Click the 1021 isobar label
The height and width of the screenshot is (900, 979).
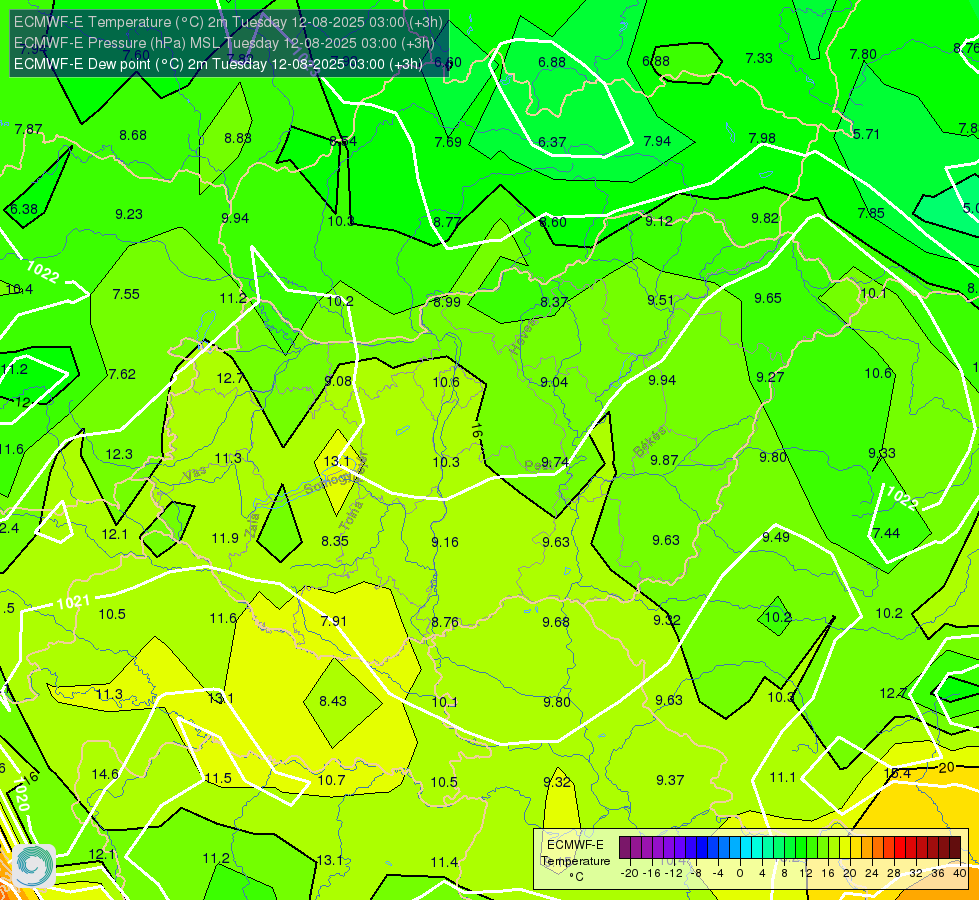74,602
